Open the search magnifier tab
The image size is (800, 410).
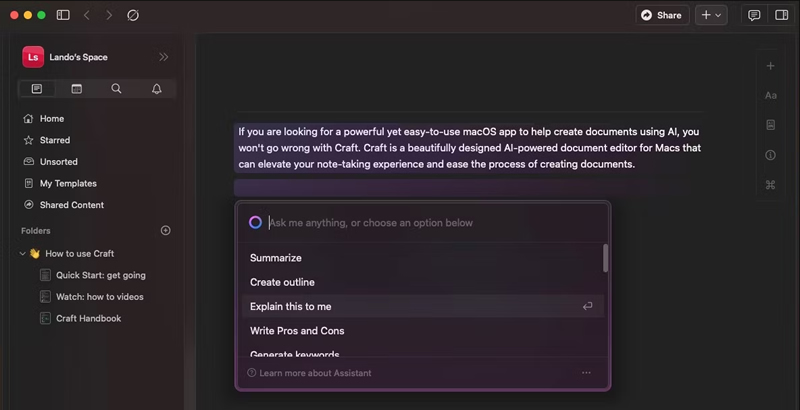[116, 89]
